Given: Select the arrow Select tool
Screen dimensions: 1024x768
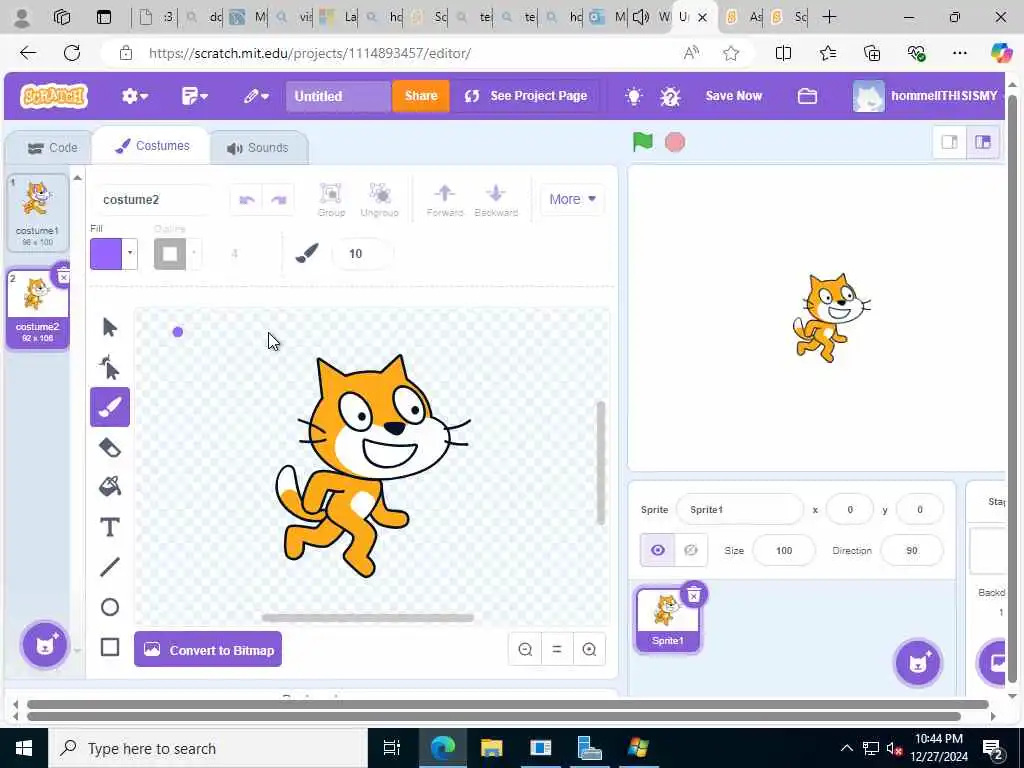Looking at the screenshot, I should pos(110,327).
